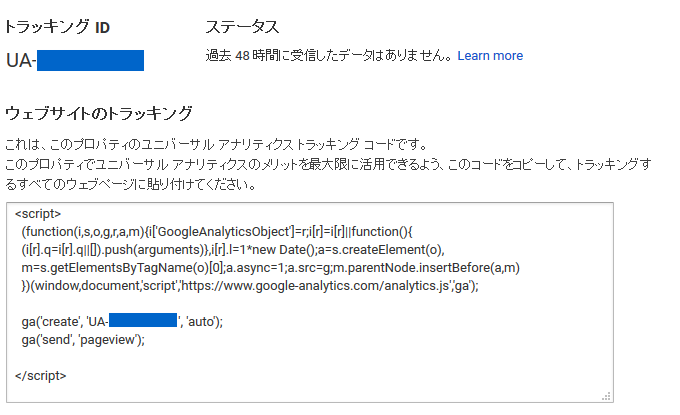This screenshot has height=415, width=680.
Task: Click the トラッキング ID heading
Action: point(57,27)
